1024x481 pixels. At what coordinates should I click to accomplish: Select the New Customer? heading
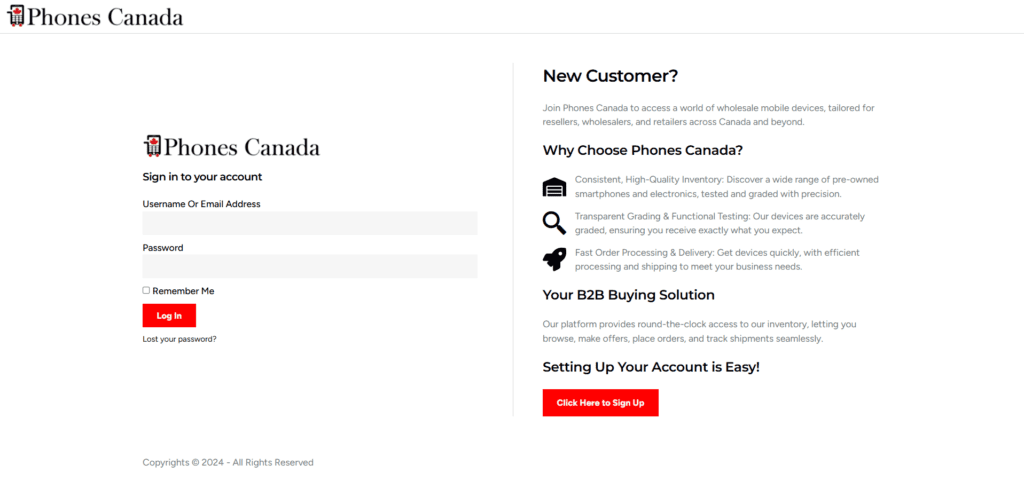(x=610, y=76)
